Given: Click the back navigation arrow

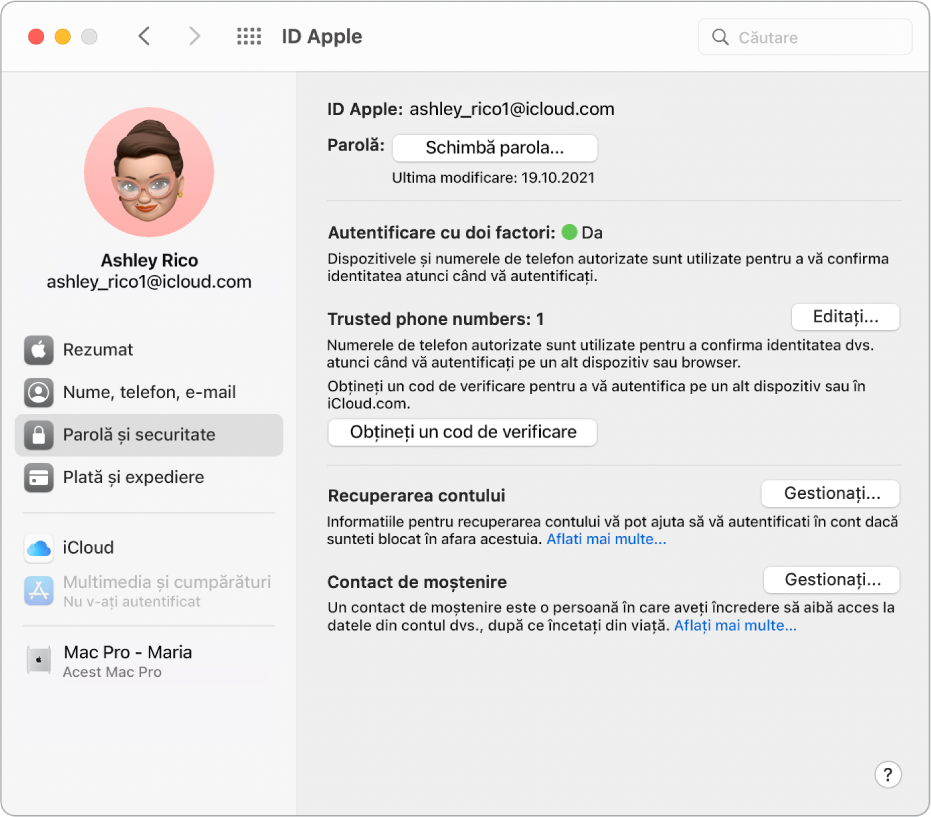Looking at the screenshot, I should pyautogui.click(x=144, y=36).
